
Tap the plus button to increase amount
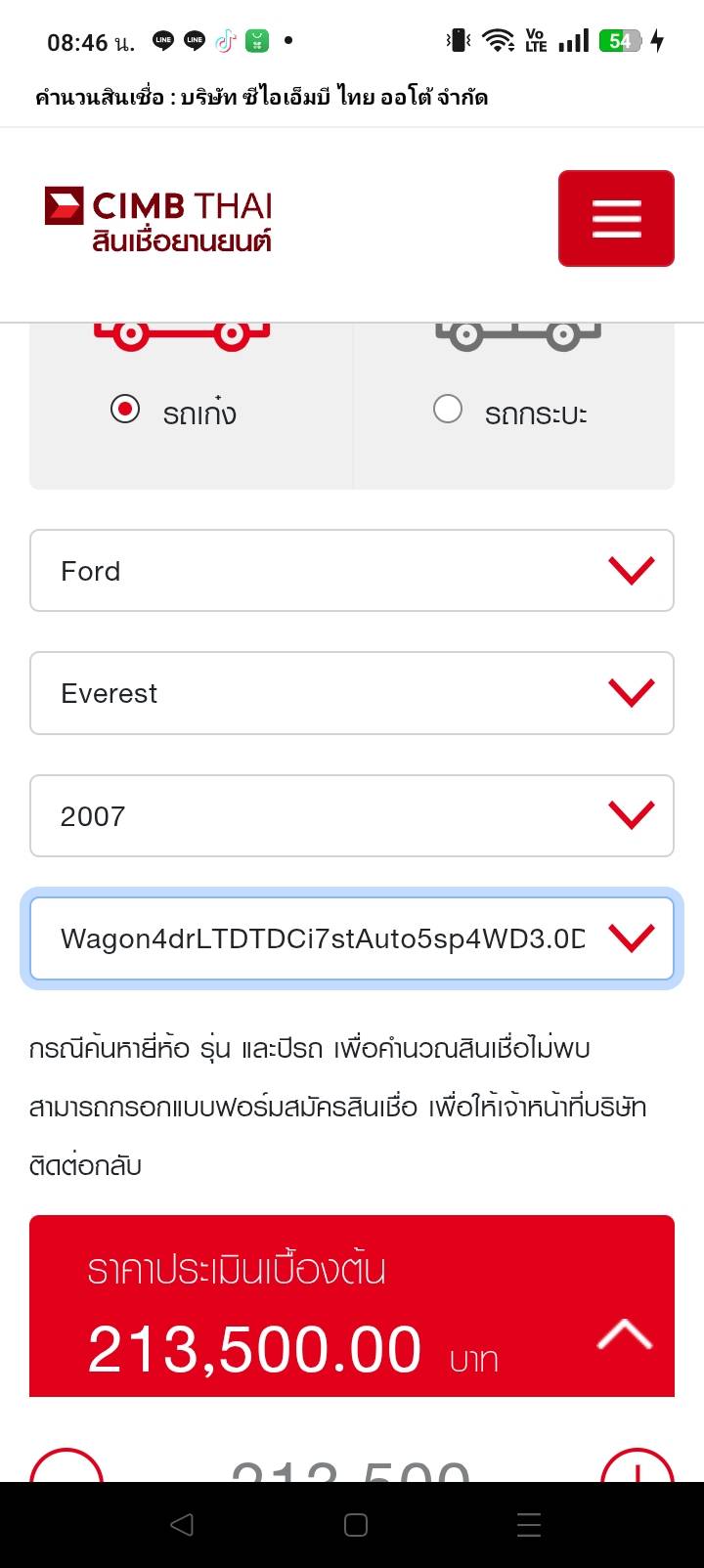[x=638, y=1468]
